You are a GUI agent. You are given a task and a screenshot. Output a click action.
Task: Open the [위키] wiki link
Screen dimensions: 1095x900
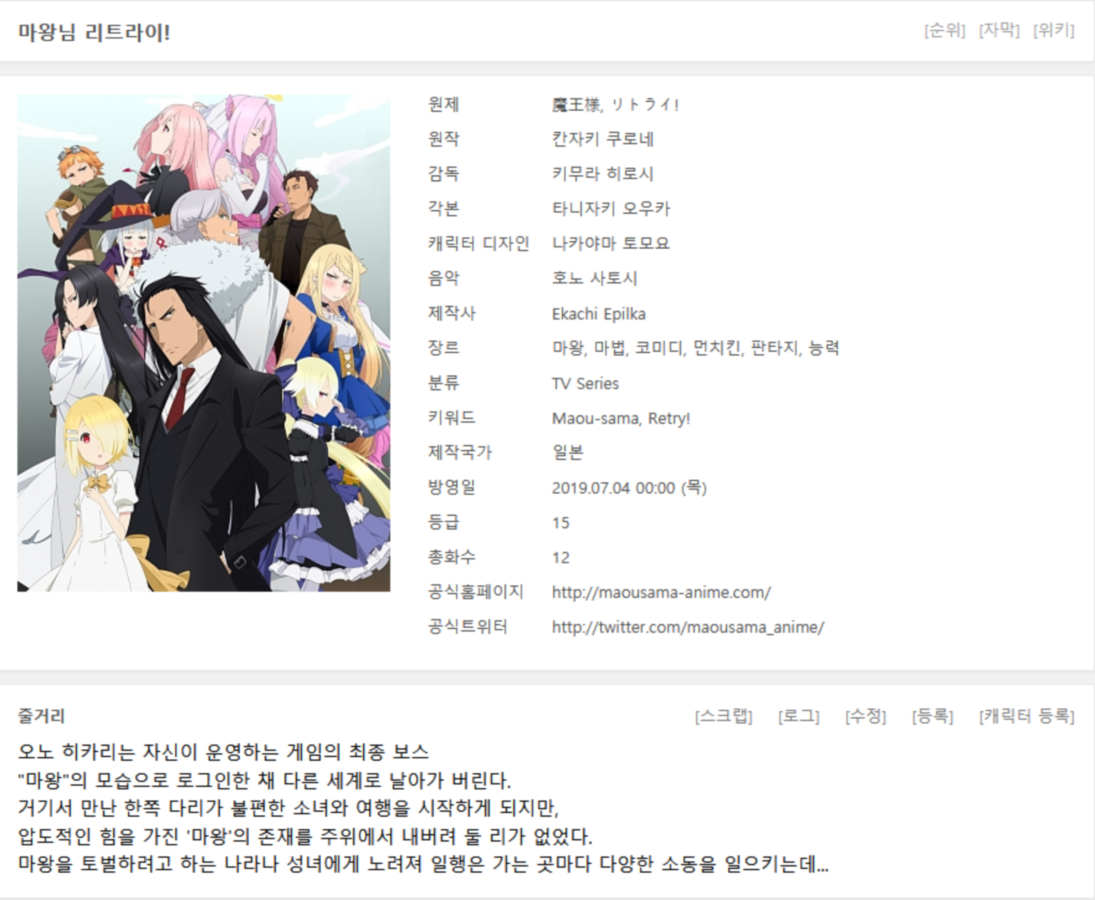click(x=1053, y=30)
